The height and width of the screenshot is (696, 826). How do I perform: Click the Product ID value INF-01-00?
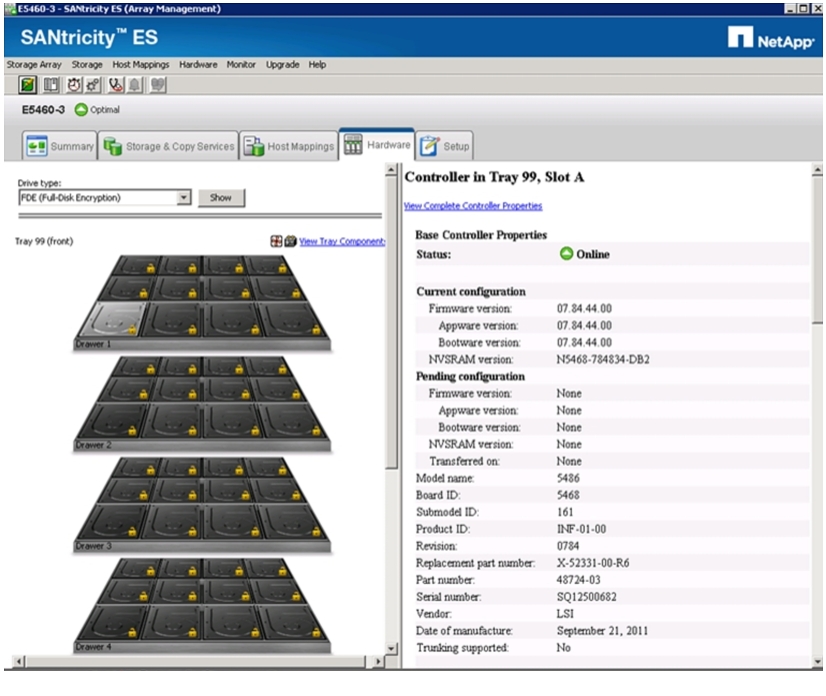tap(581, 529)
